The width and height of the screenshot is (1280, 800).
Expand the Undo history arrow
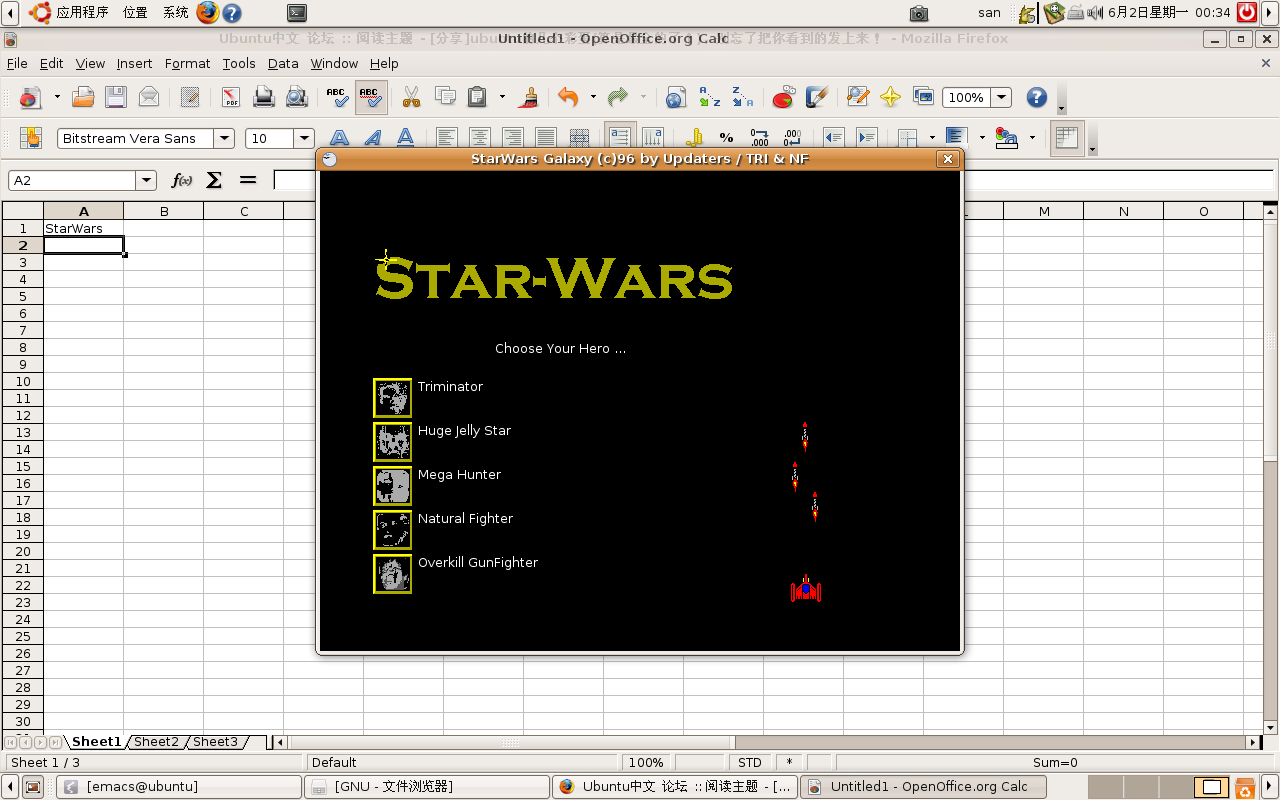593,97
